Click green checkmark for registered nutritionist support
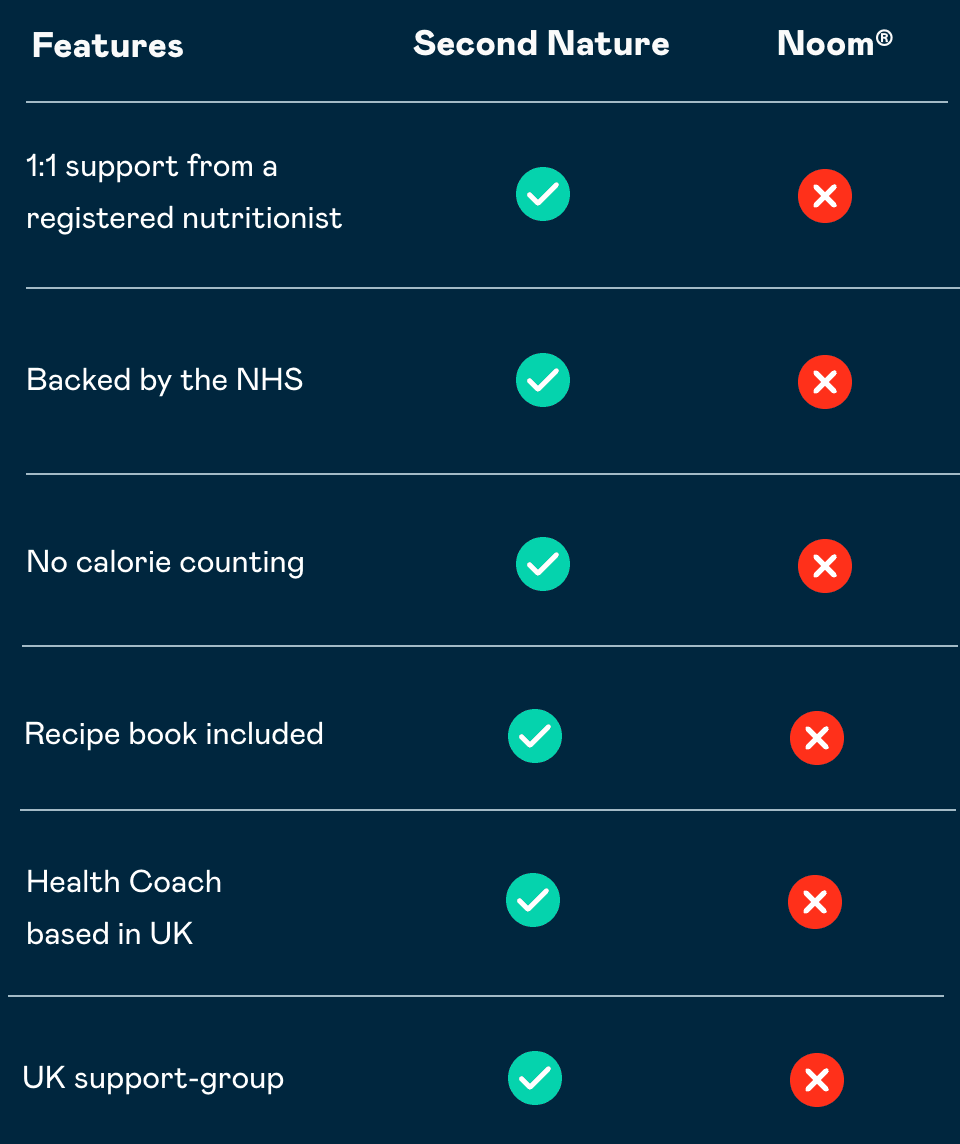The height and width of the screenshot is (1144, 960). (543, 194)
